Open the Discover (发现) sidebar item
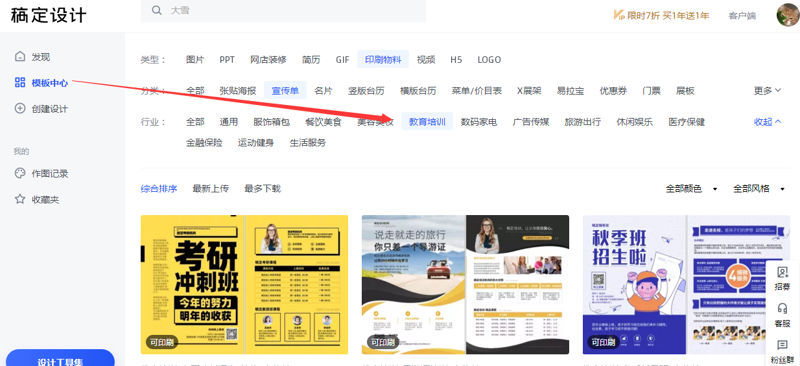This screenshot has width=800, height=366. tap(32, 57)
